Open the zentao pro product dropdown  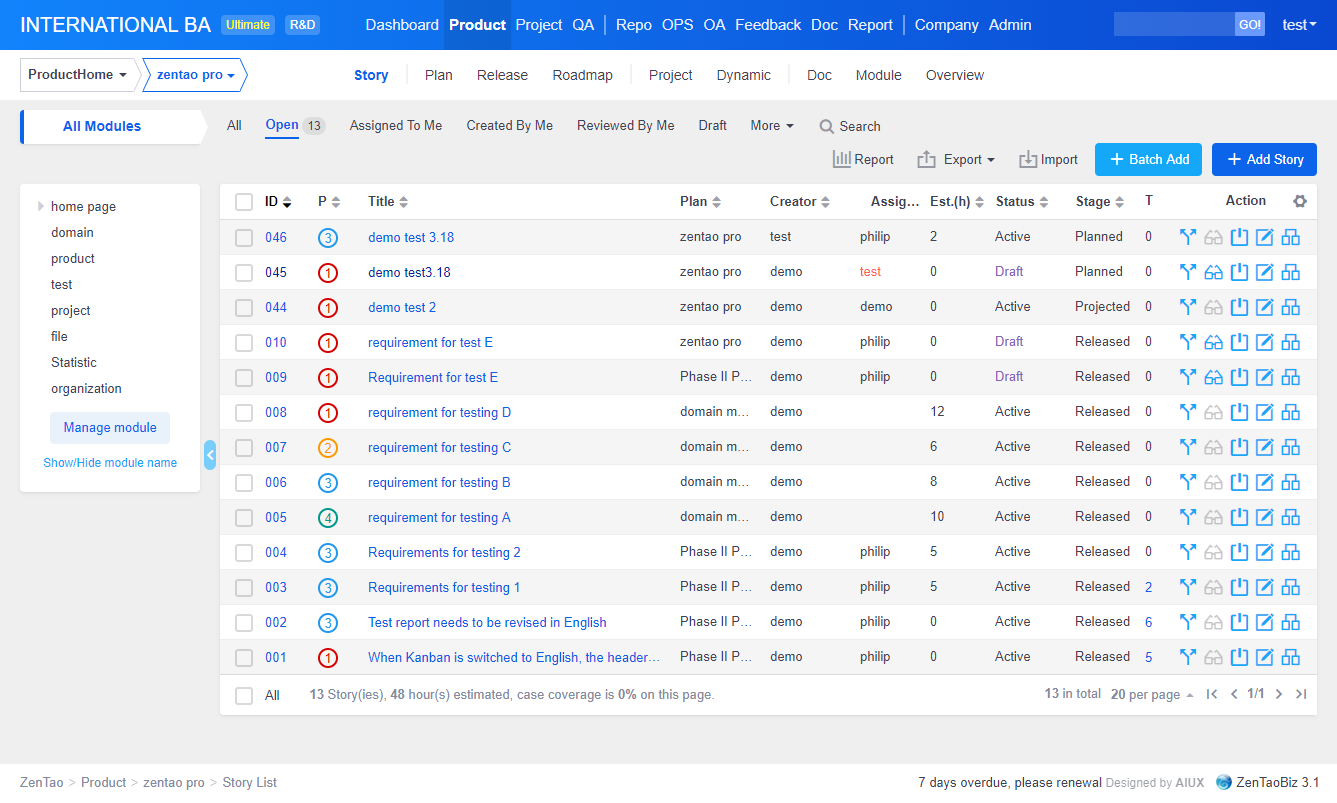coord(193,75)
